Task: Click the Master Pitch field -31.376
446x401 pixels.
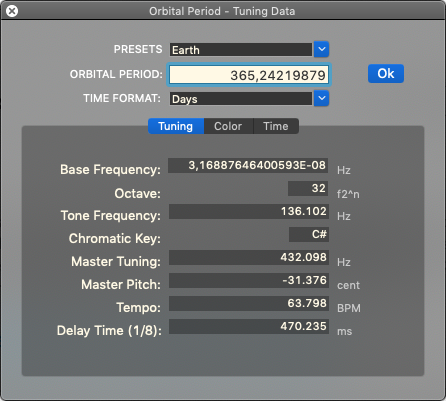Action: [249, 280]
